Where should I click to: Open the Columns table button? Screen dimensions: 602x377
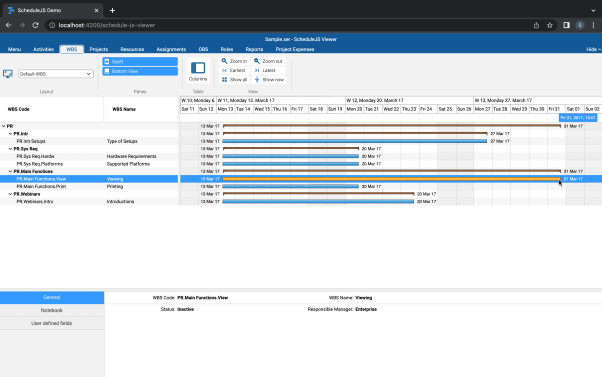pos(198,71)
